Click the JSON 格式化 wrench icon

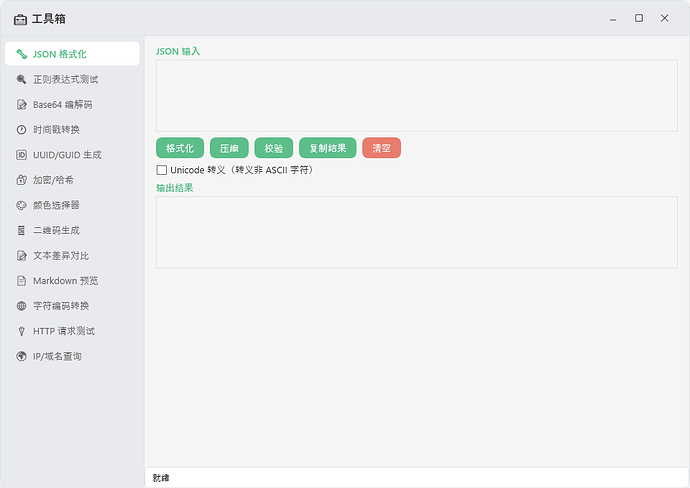[x=22, y=54]
